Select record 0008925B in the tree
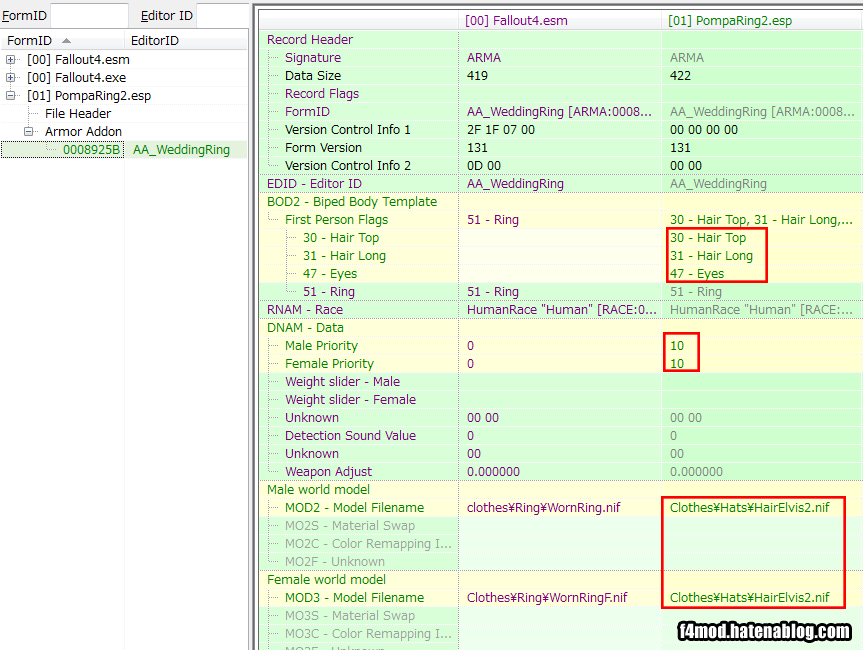The width and height of the screenshot is (863, 650). tap(91, 150)
